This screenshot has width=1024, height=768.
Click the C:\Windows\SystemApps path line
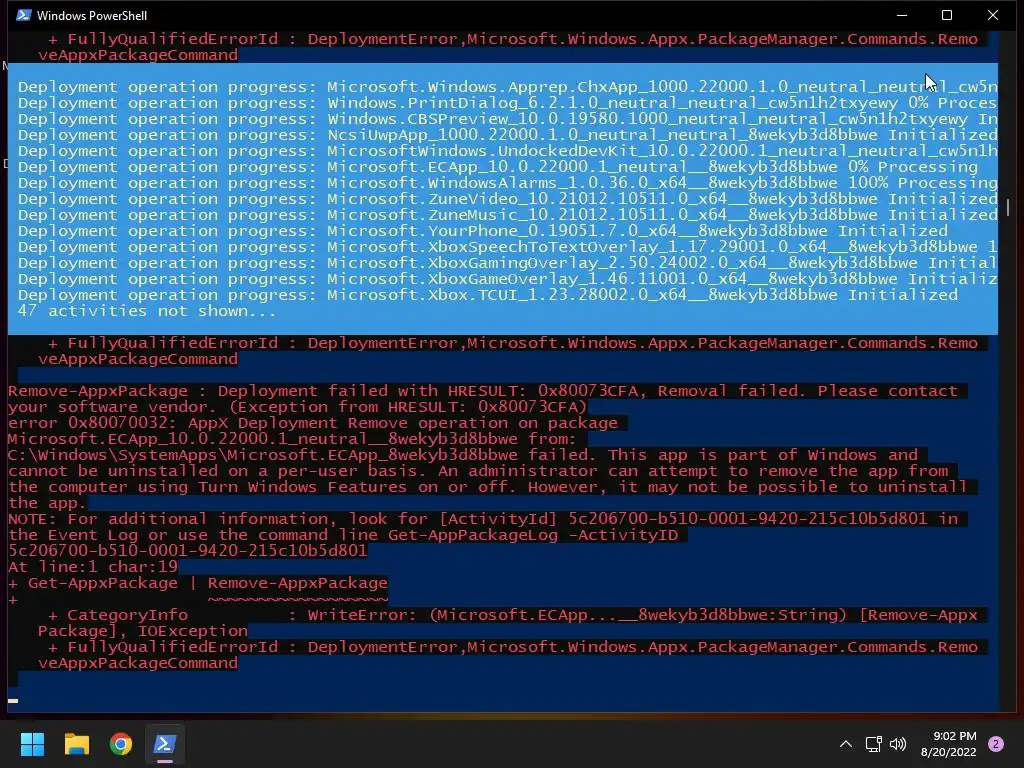(x=463, y=455)
